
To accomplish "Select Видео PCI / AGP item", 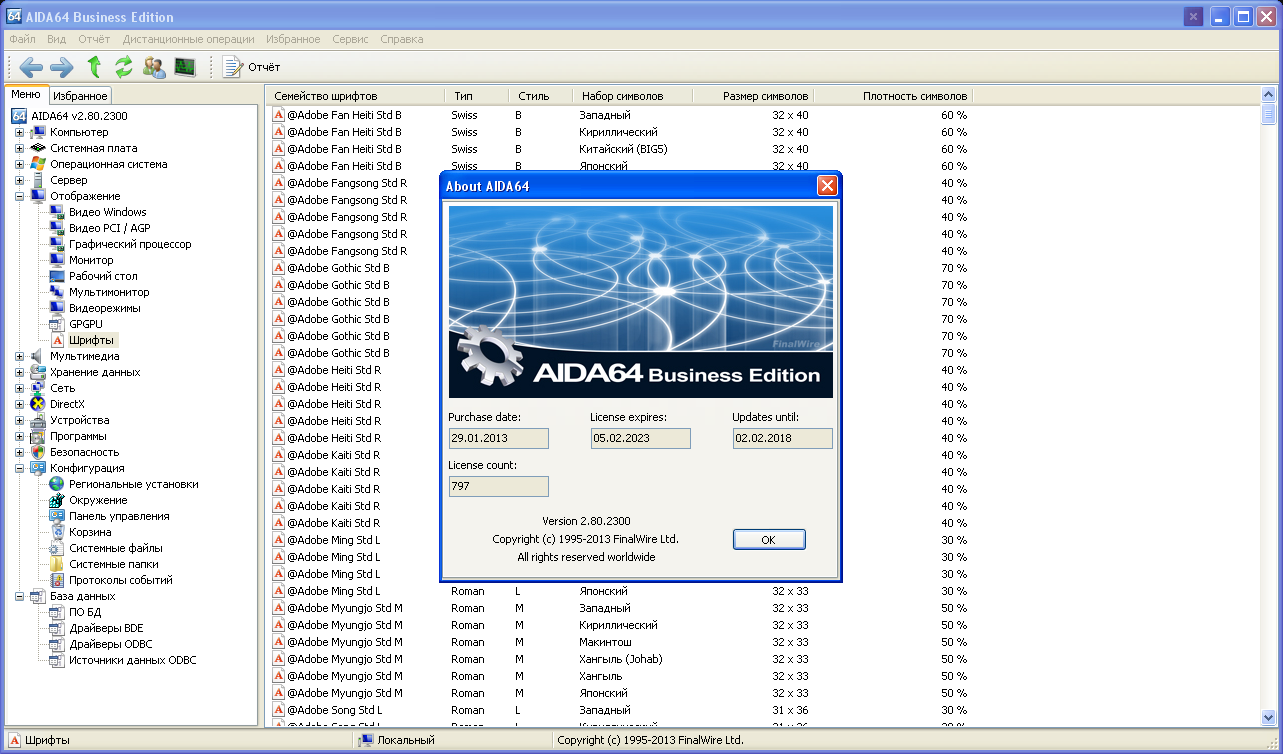I will 109,228.
